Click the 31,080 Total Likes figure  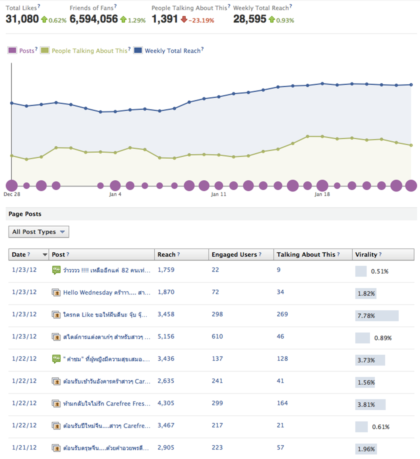(22, 19)
